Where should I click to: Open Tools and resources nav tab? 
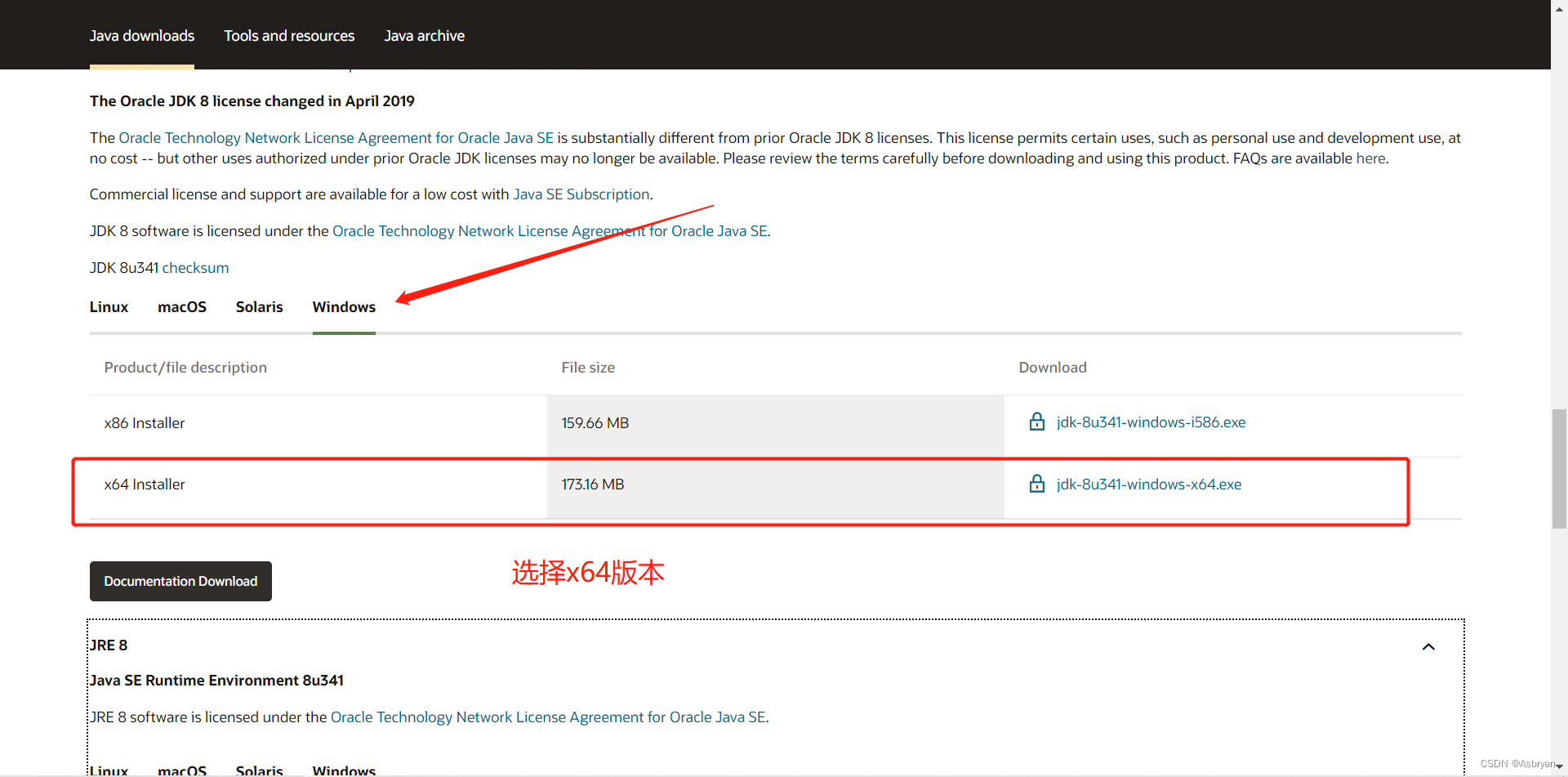tap(289, 35)
